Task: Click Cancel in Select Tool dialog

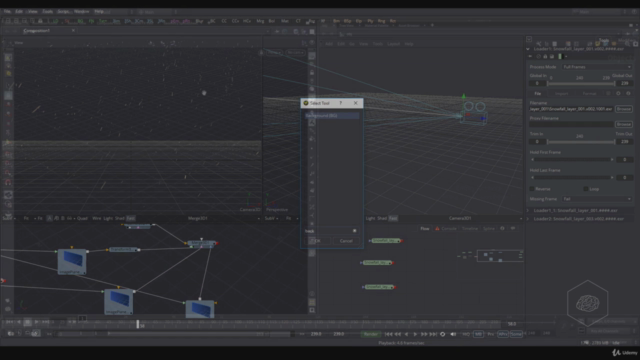Action: pyautogui.click(x=346, y=241)
